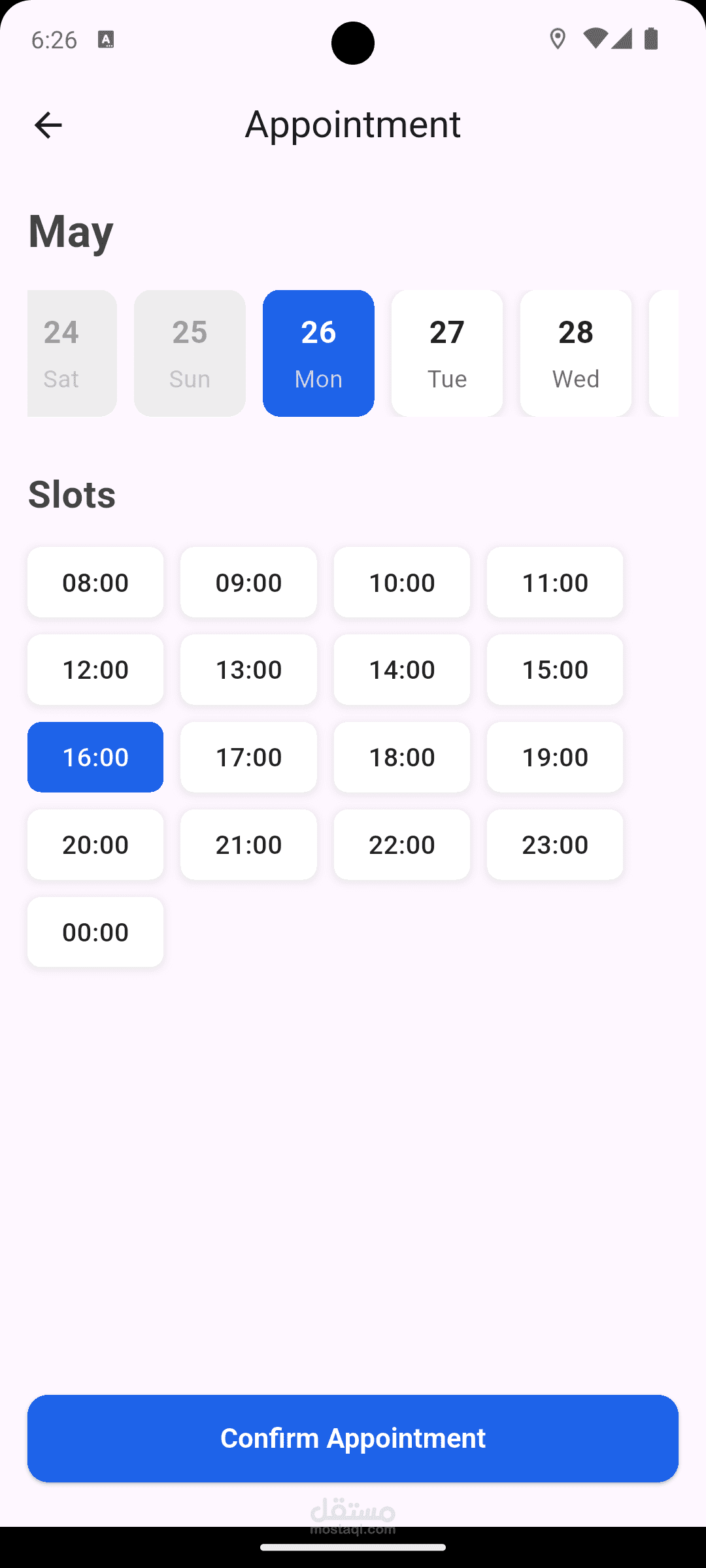Screen dimensions: 706x1568
Task: Deselect the highlighted 16:00 slot
Action: [95, 757]
